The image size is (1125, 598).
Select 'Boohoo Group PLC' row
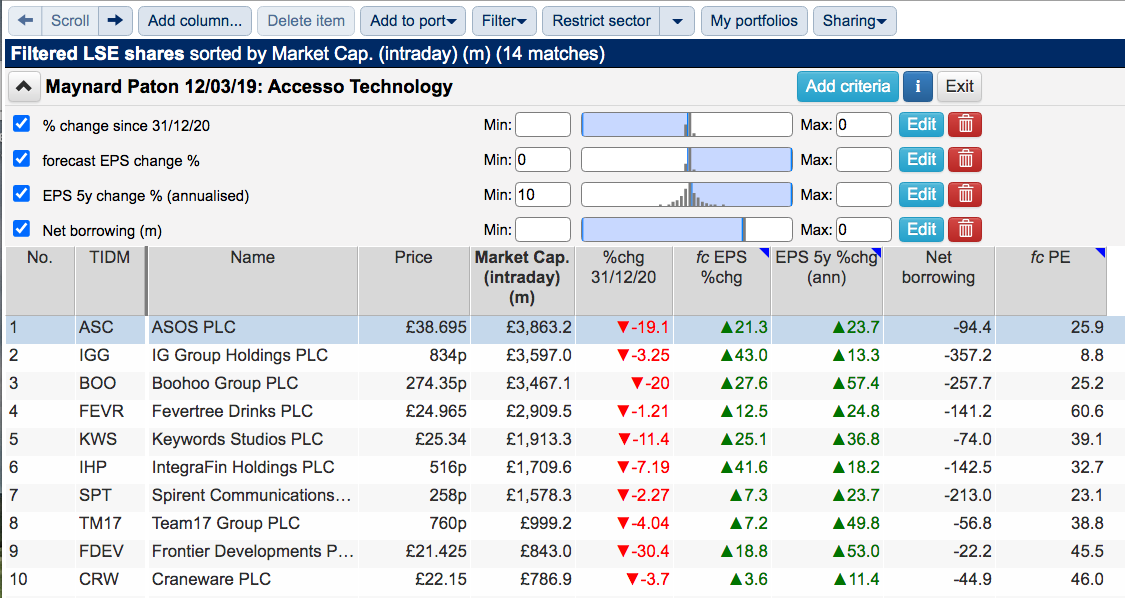click(x=562, y=383)
